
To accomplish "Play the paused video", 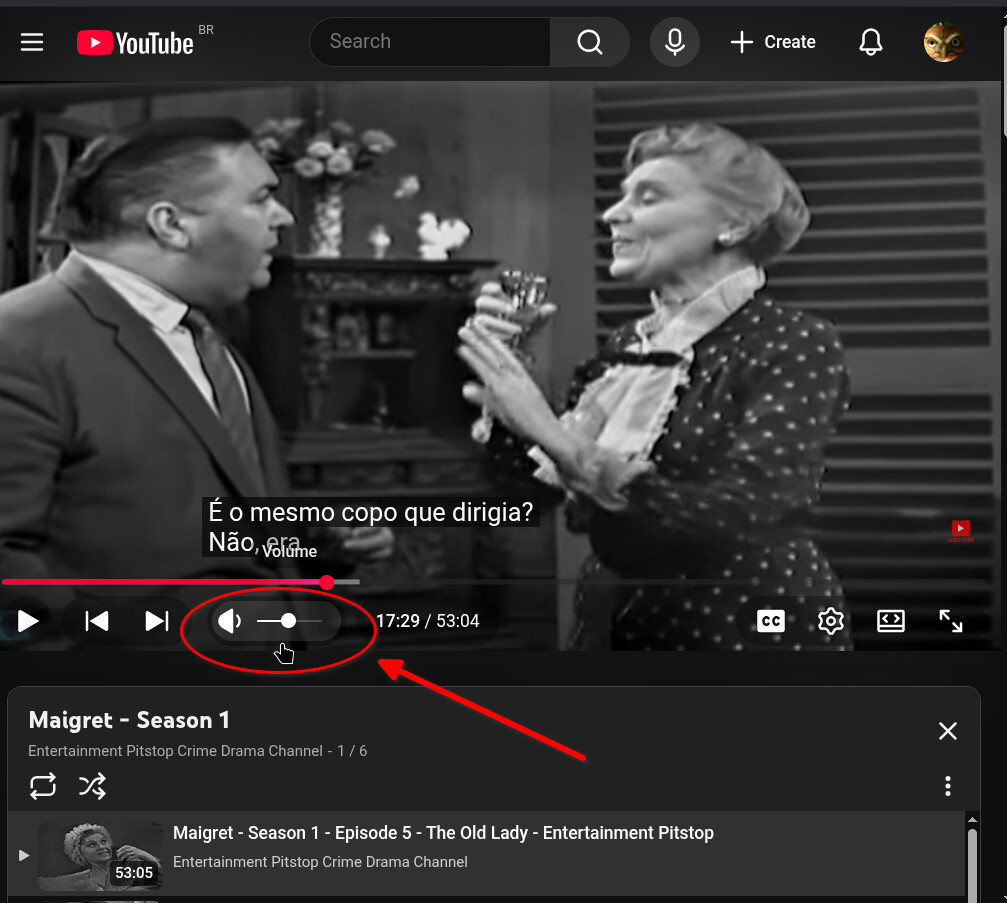I will click(x=28, y=621).
